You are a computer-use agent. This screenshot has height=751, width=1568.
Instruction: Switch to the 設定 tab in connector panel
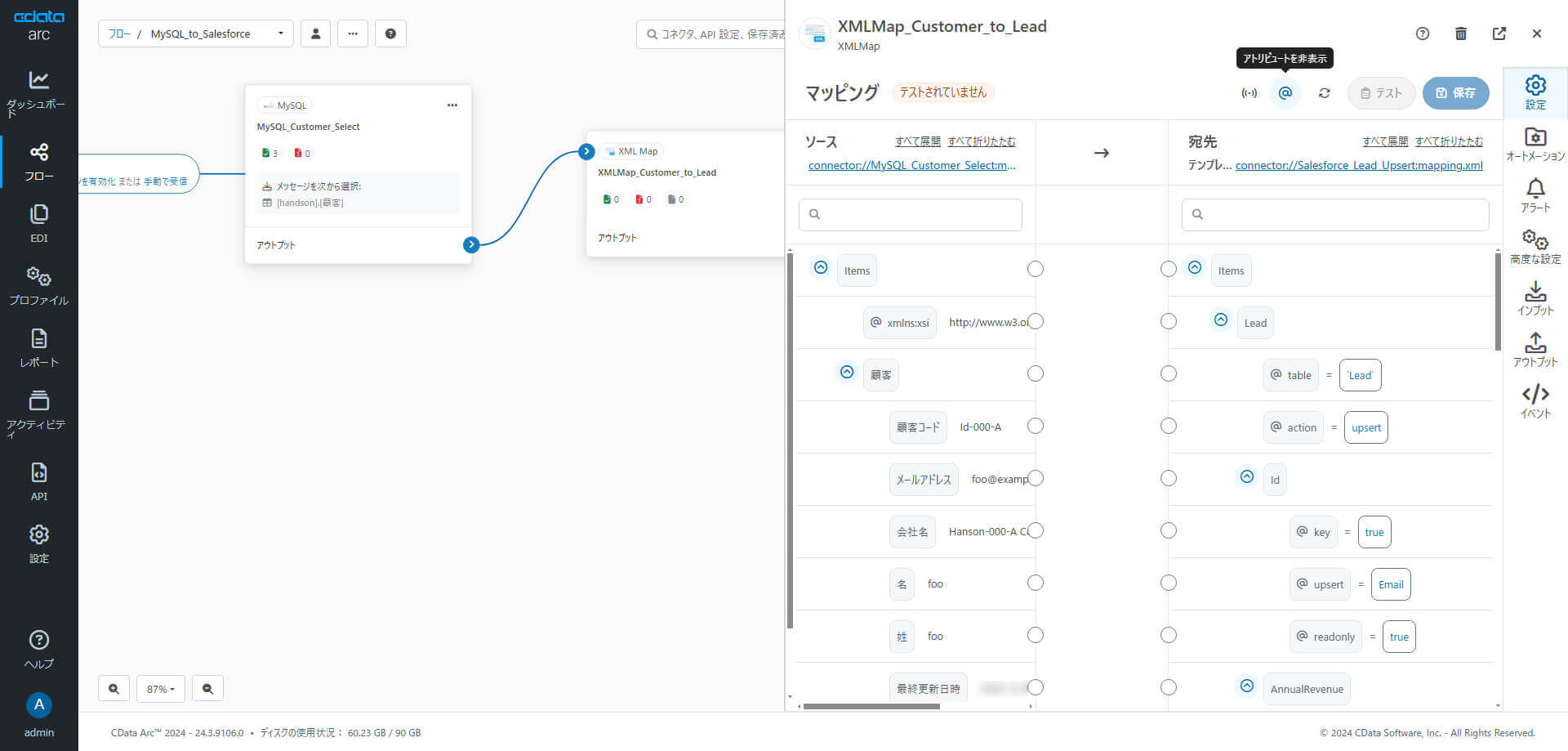coord(1535,92)
